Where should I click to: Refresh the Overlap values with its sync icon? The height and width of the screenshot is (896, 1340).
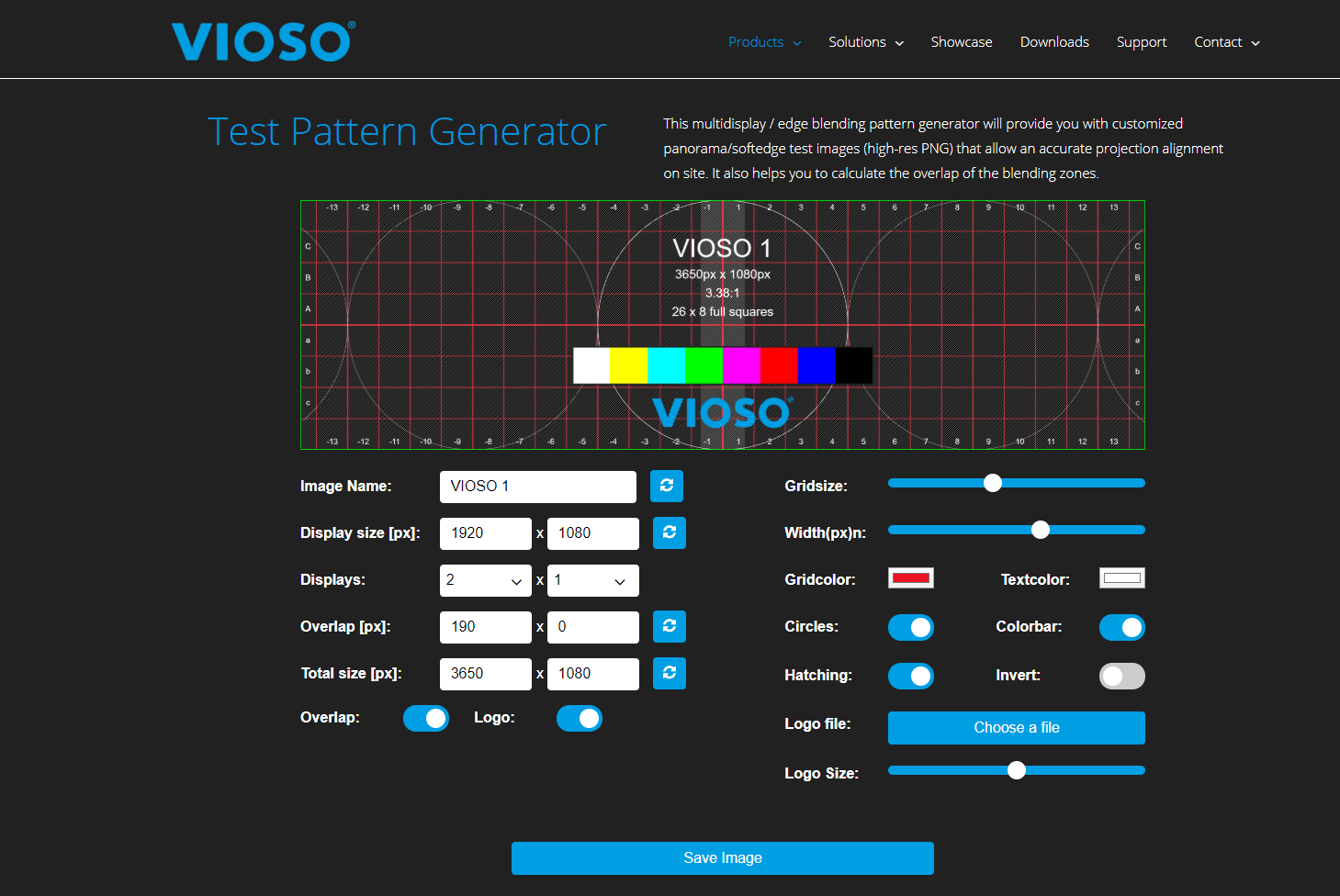pos(669,626)
